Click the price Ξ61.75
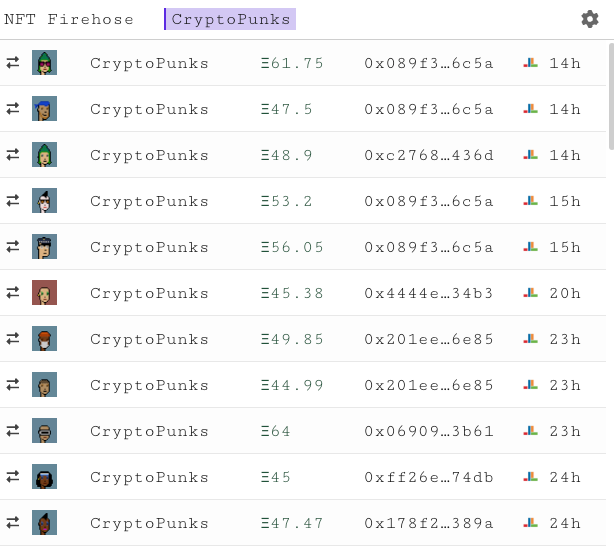Viewport: 614px width, 546px height. [x=292, y=63]
